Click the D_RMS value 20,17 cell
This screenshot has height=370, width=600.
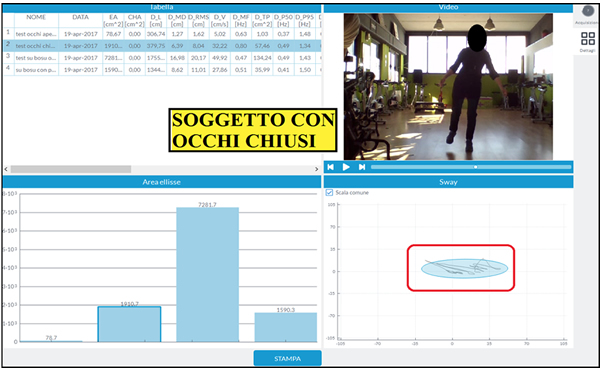(x=199, y=58)
